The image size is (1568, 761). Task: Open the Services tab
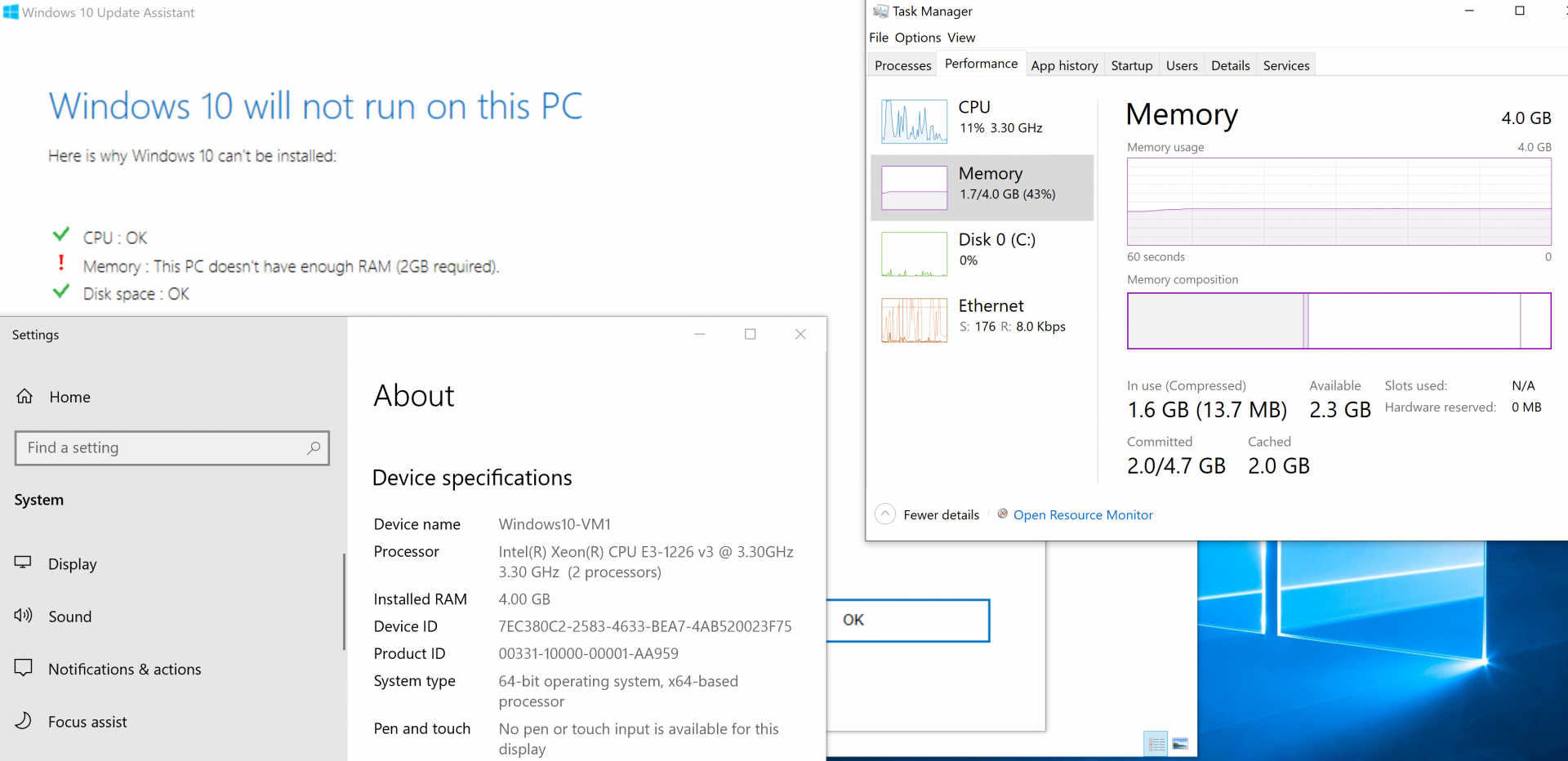pos(1285,65)
